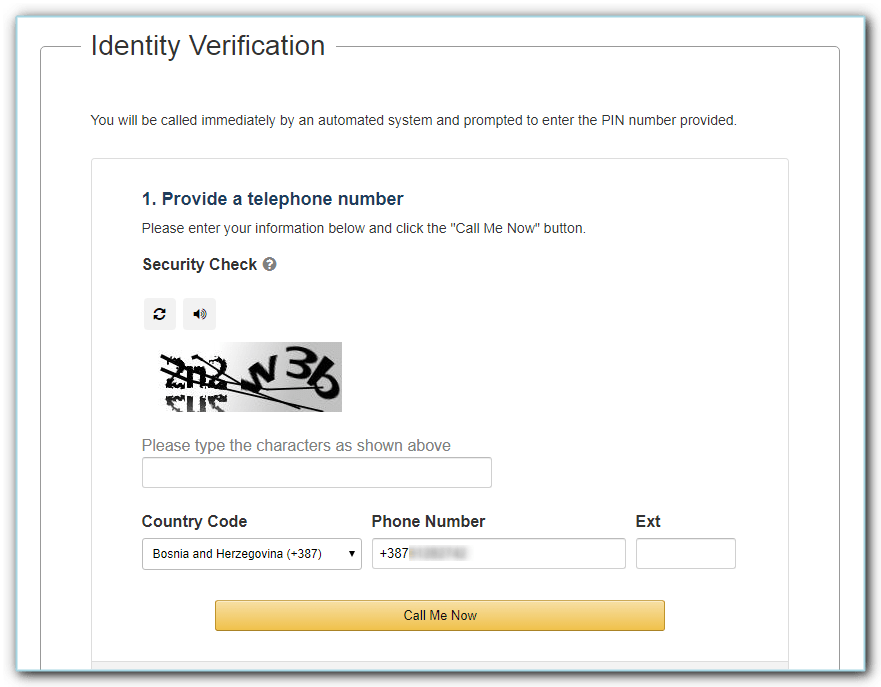Image resolution: width=881 pixels, height=687 pixels.
Task: Click the Phone Number label
Action: pyautogui.click(x=428, y=521)
